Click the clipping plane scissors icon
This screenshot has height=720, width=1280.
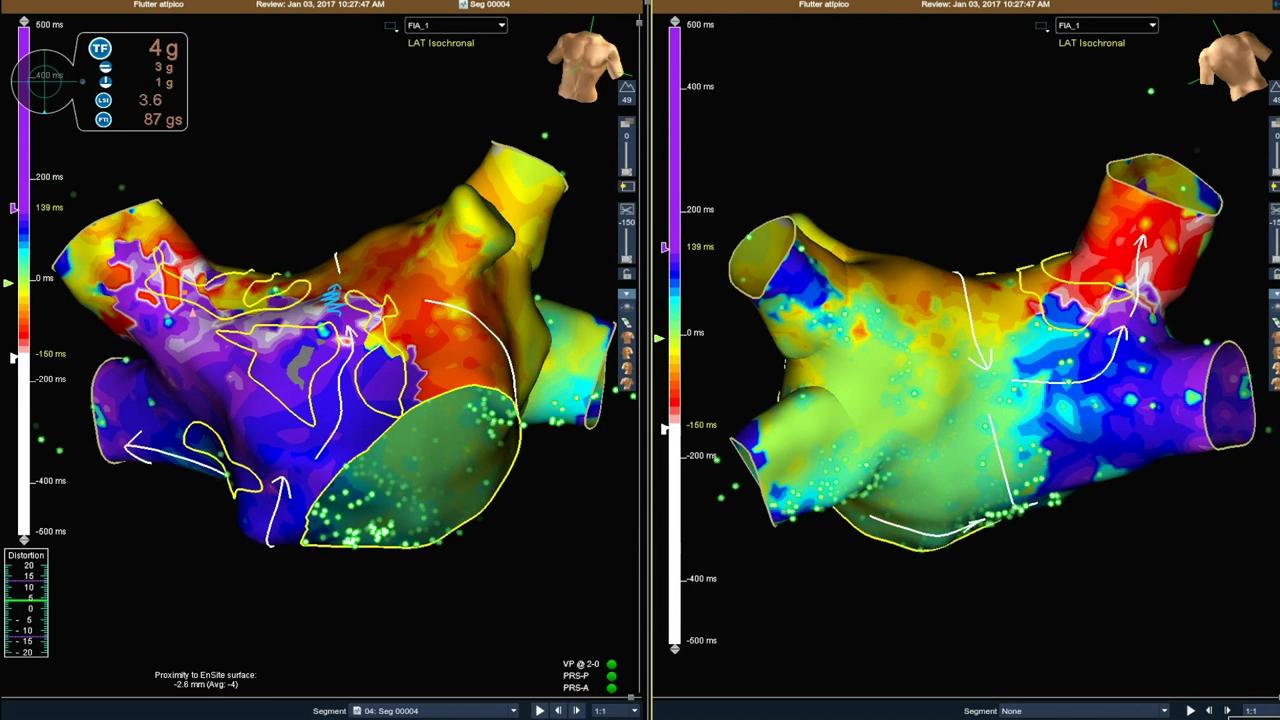pos(627,210)
